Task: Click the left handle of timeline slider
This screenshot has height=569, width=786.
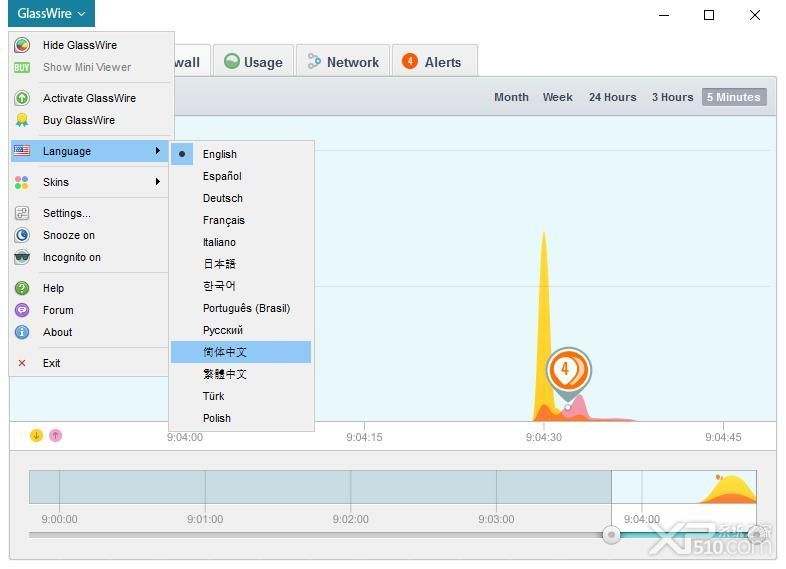Action: (611, 535)
